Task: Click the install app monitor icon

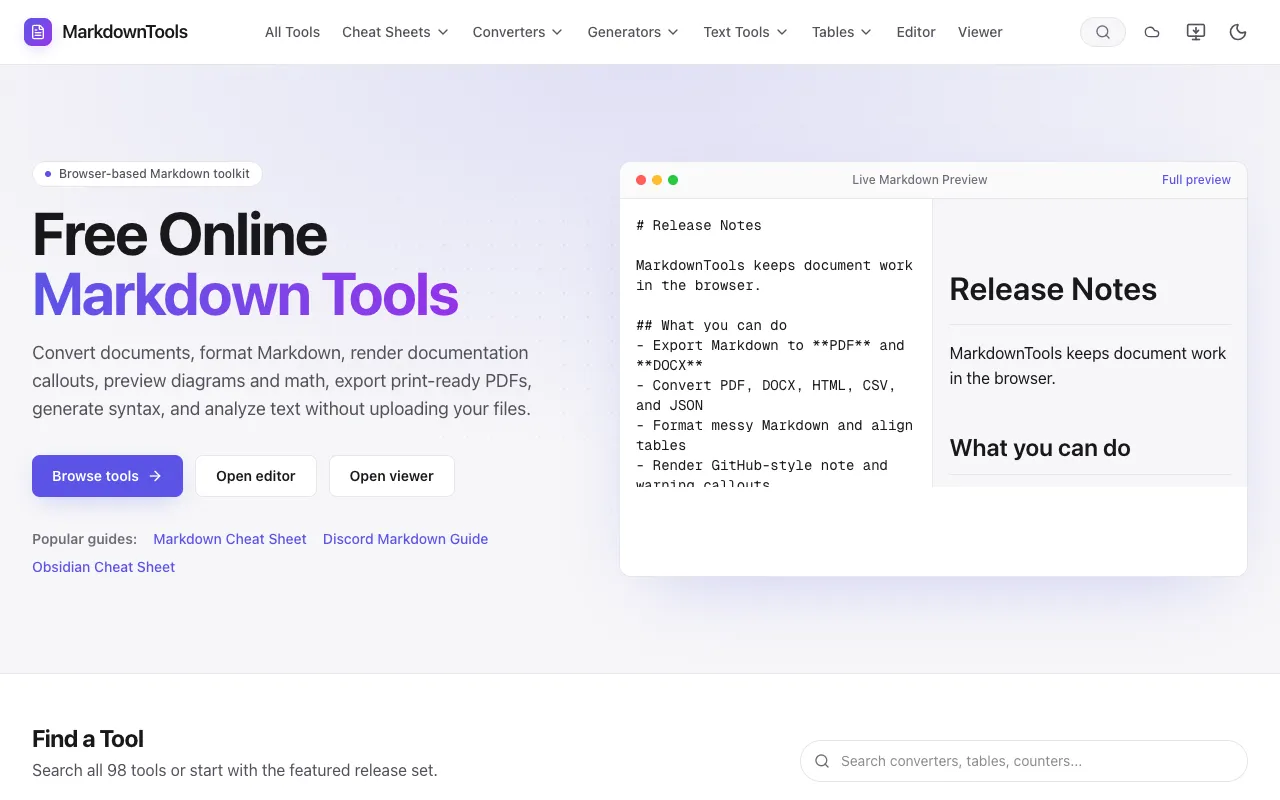Action: [x=1195, y=32]
